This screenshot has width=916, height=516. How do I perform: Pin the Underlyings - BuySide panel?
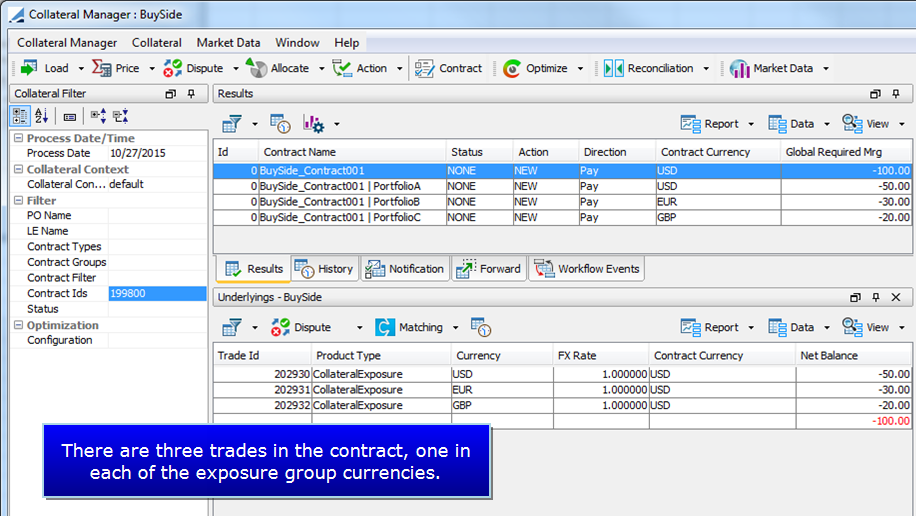point(876,297)
